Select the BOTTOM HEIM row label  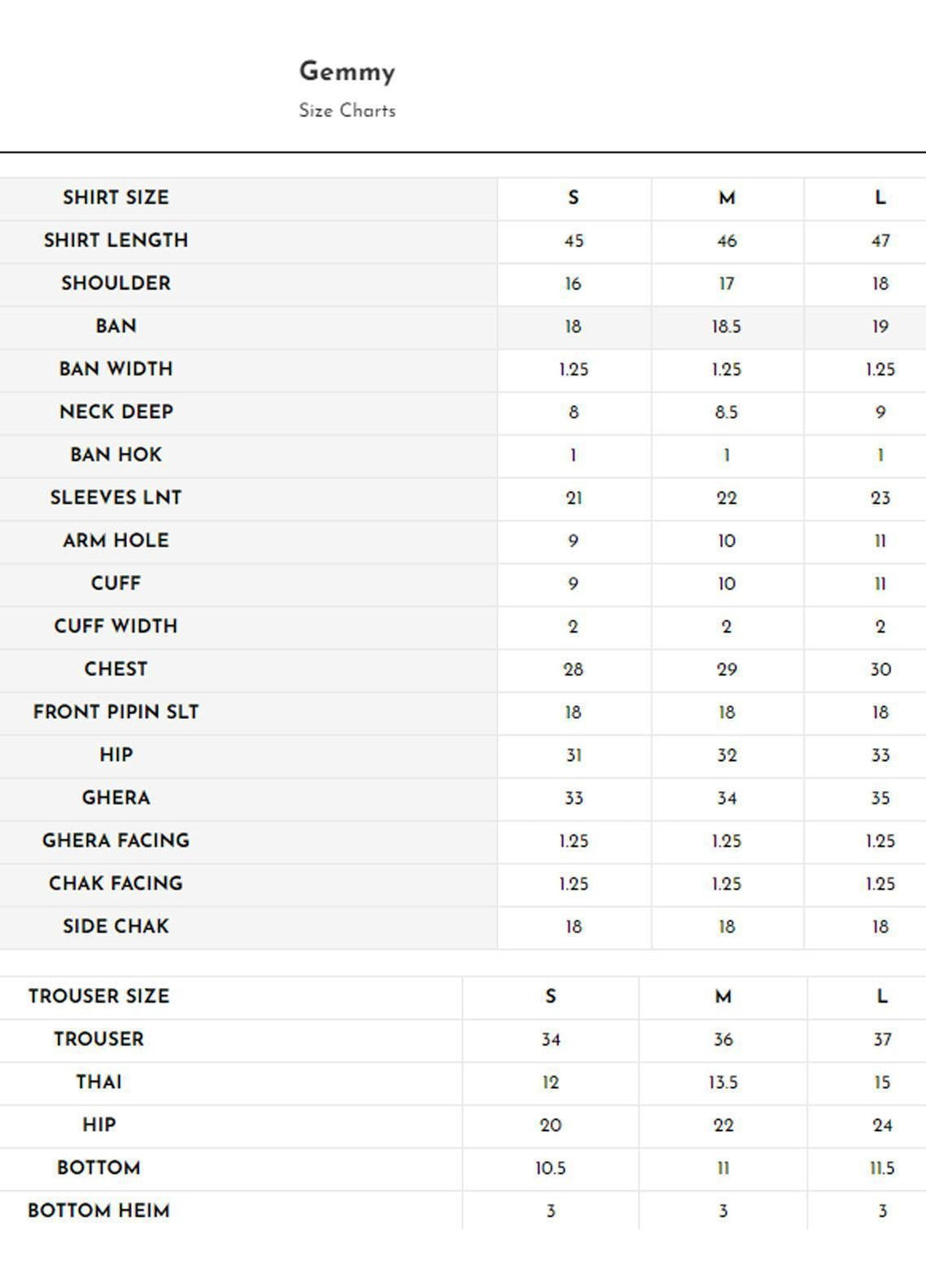click(99, 1210)
